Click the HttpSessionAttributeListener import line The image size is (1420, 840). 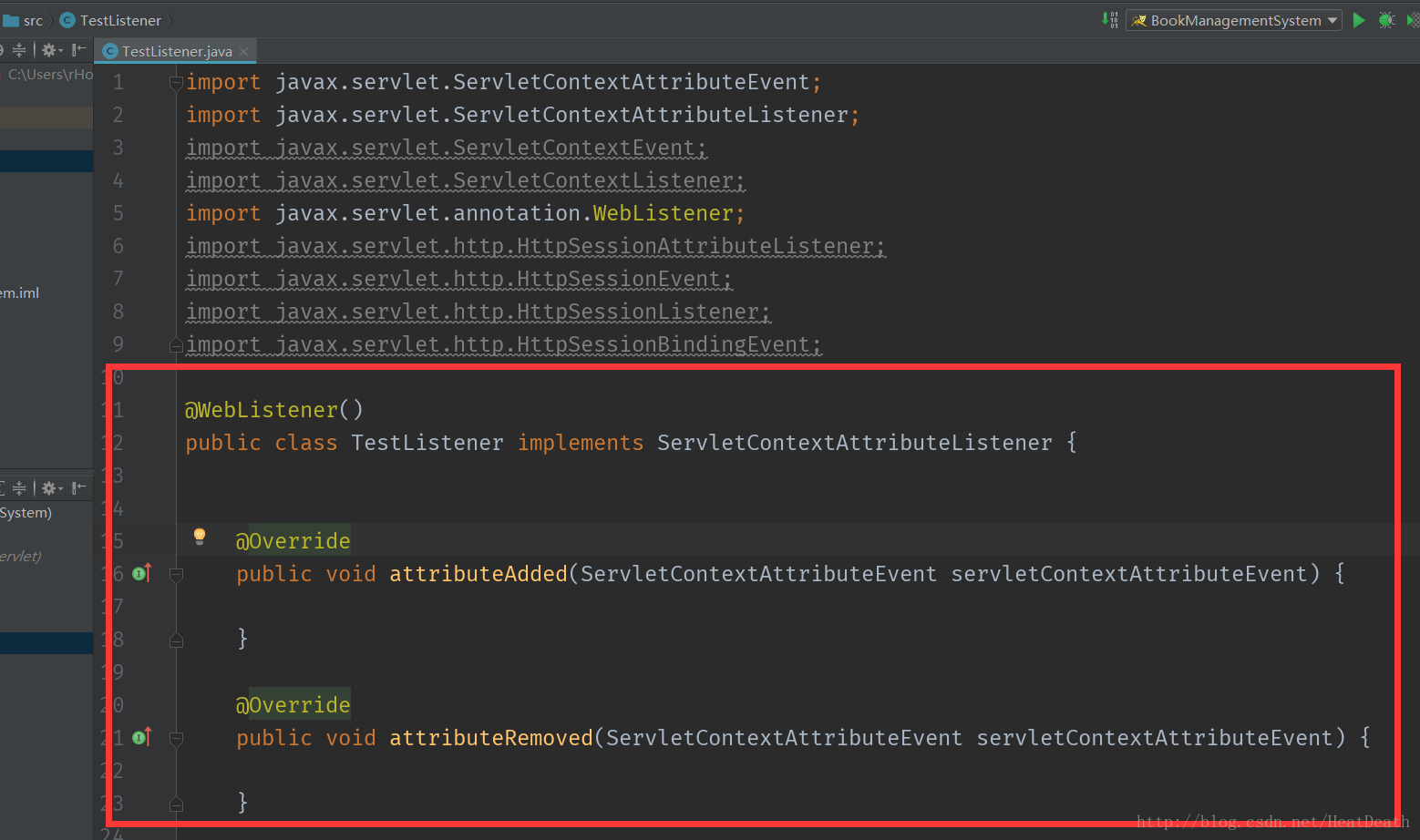coord(536,246)
